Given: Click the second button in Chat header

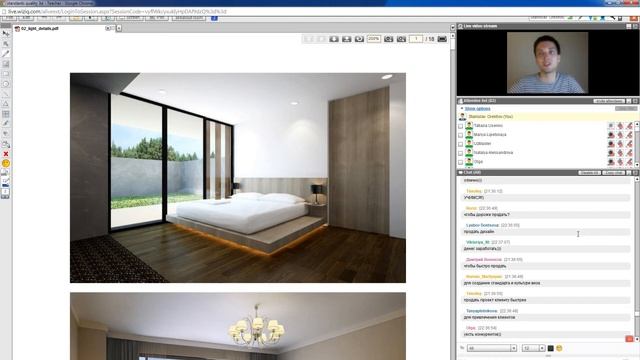Looking at the screenshot, I should [x=613, y=173].
